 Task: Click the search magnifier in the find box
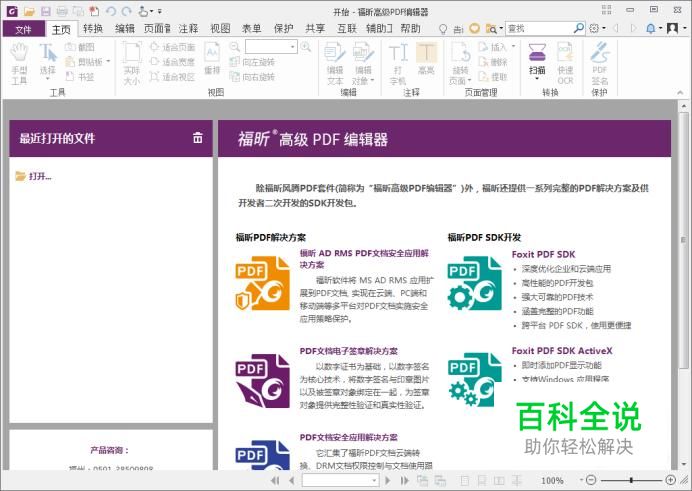(x=579, y=28)
